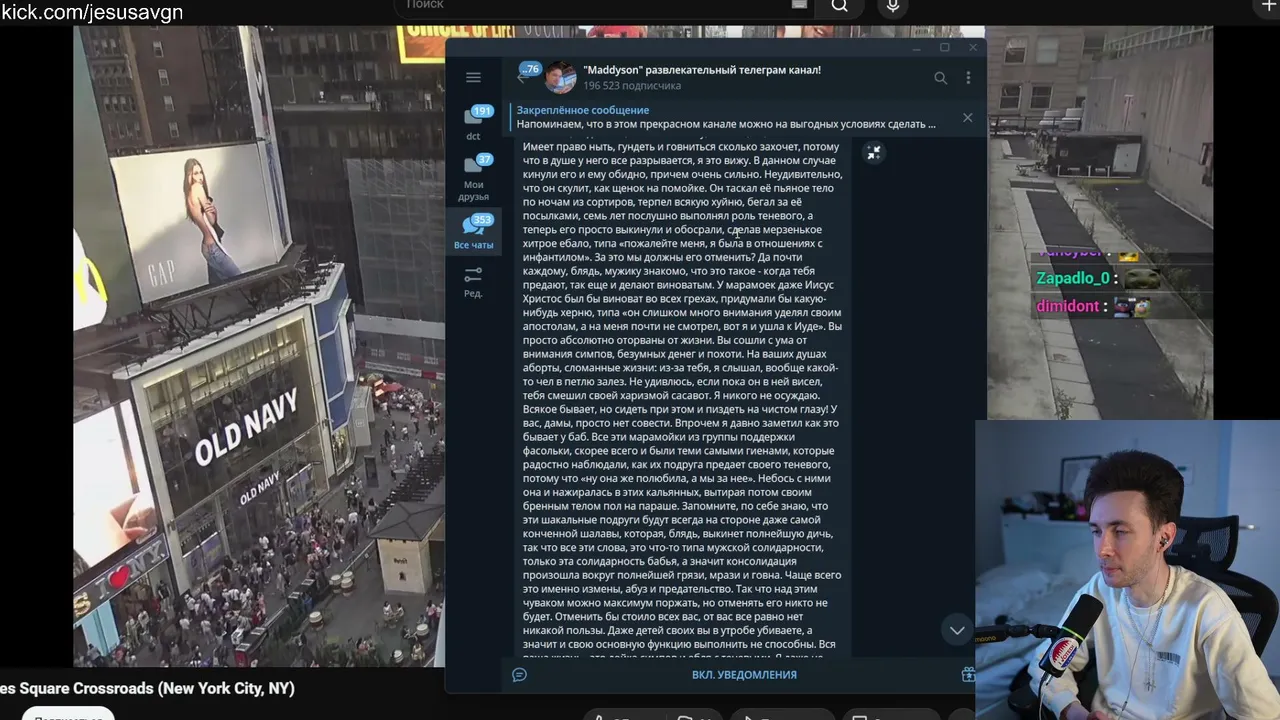Screen dimensions: 1280x720
Task: Click 'ВКЛ. УВЕДОМЛЕНИЯ' to unmute channel
Action: (x=744, y=675)
